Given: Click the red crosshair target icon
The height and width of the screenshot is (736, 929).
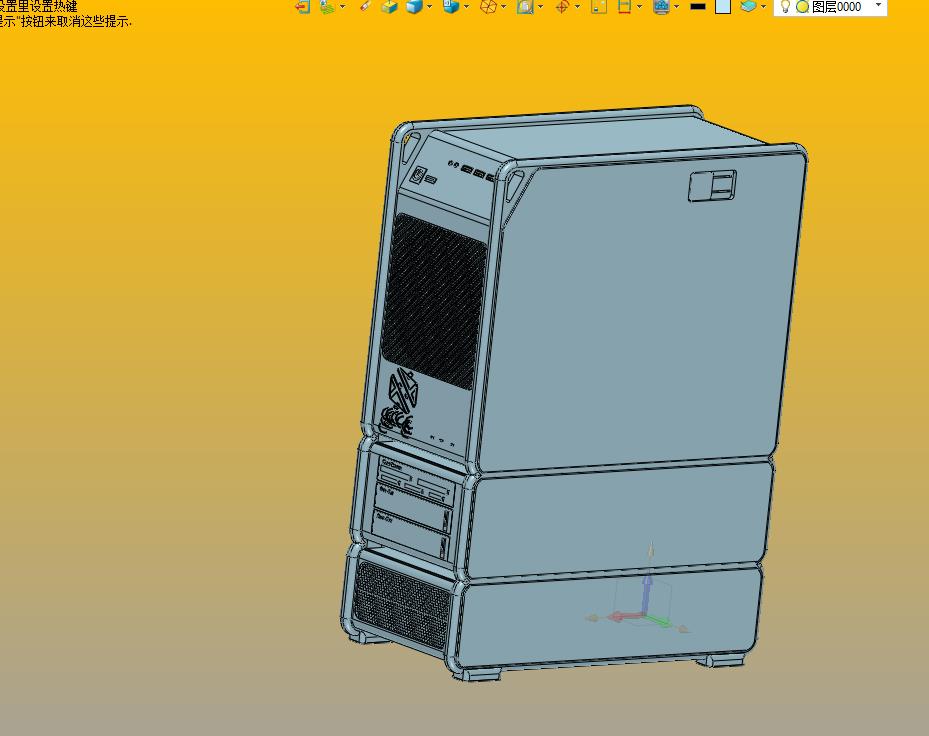Looking at the screenshot, I should (x=562, y=7).
